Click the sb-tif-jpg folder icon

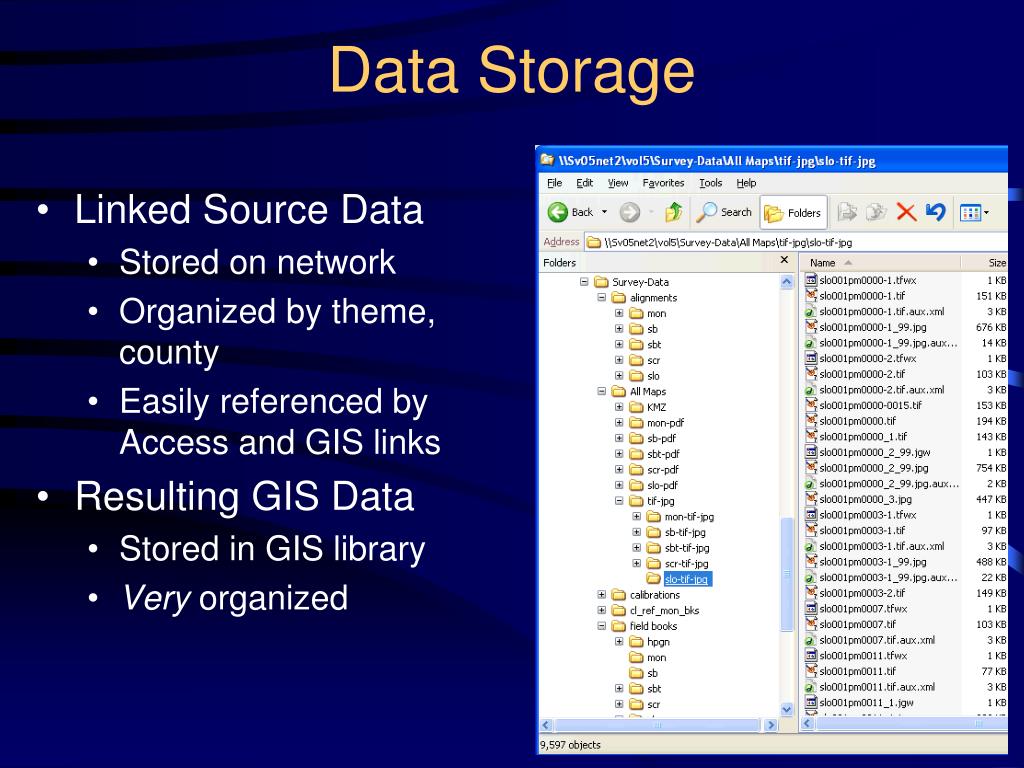654,532
